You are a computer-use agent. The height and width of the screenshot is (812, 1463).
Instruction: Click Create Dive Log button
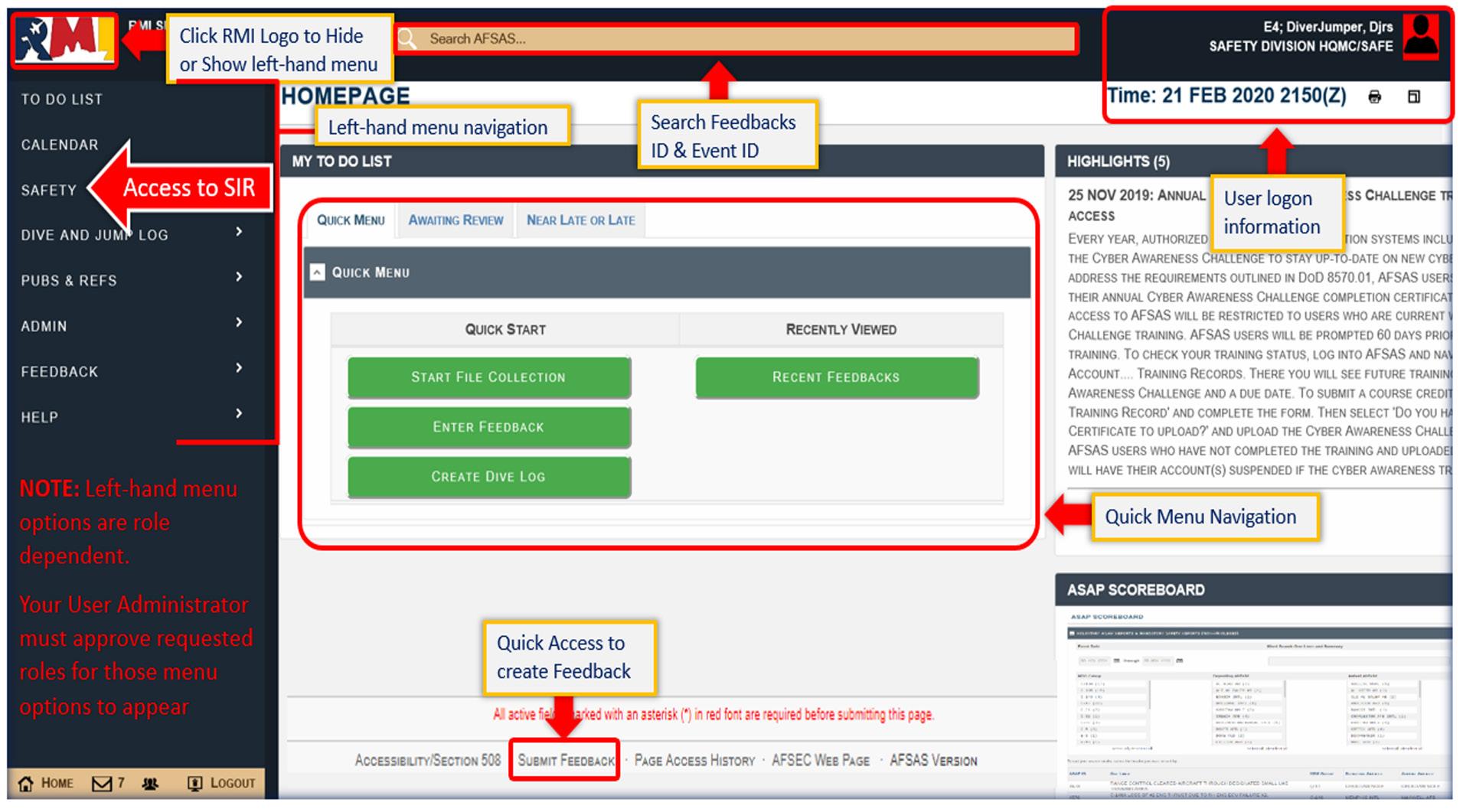click(x=488, y=477)
